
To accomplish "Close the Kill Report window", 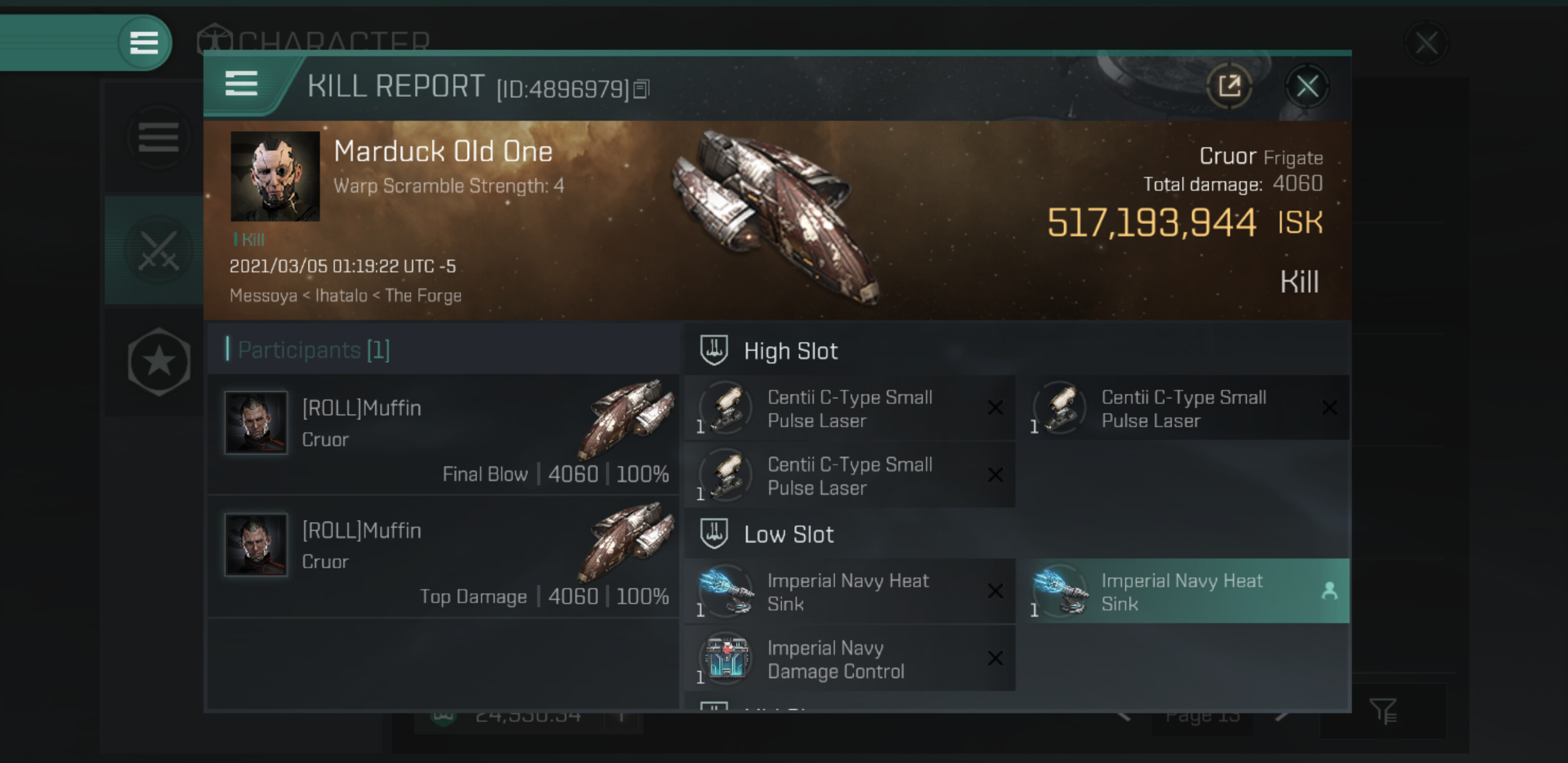I will click(x=1307, y=86).
